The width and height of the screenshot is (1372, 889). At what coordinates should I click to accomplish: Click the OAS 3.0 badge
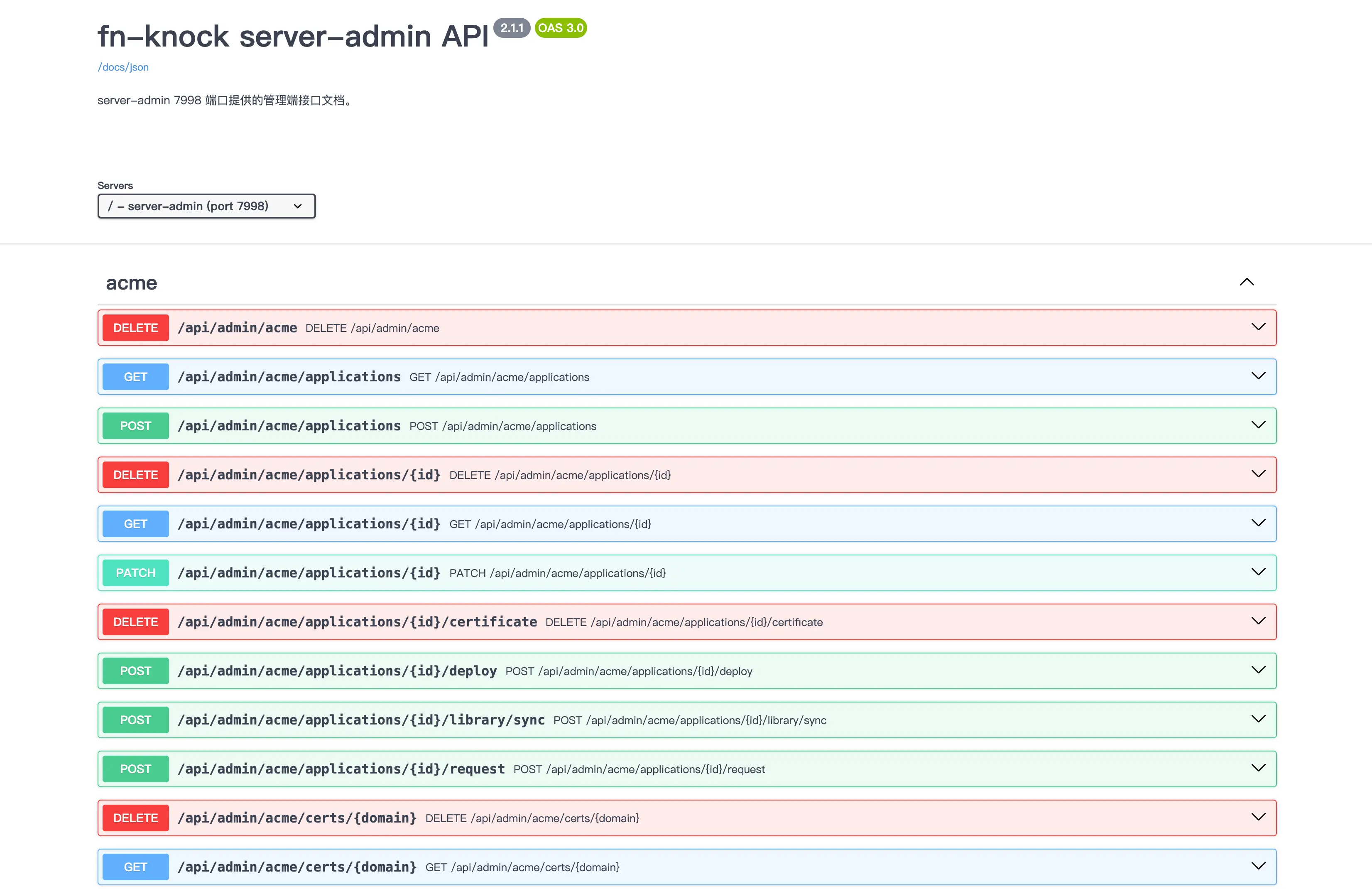click(561, 28)
